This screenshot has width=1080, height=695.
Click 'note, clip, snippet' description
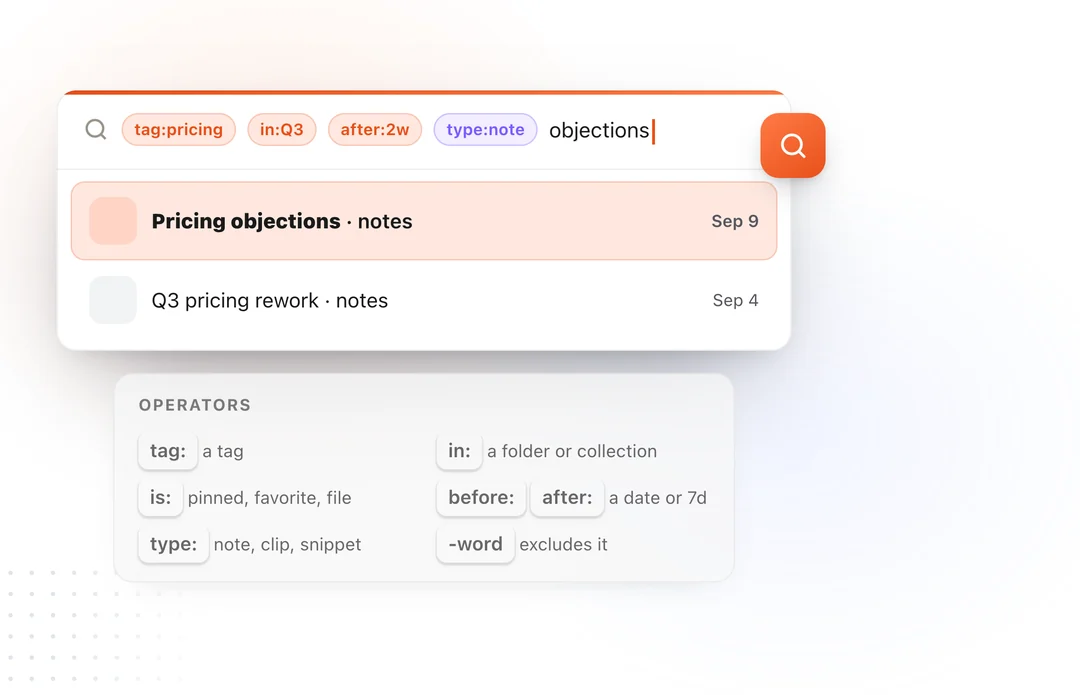(287, 544)
